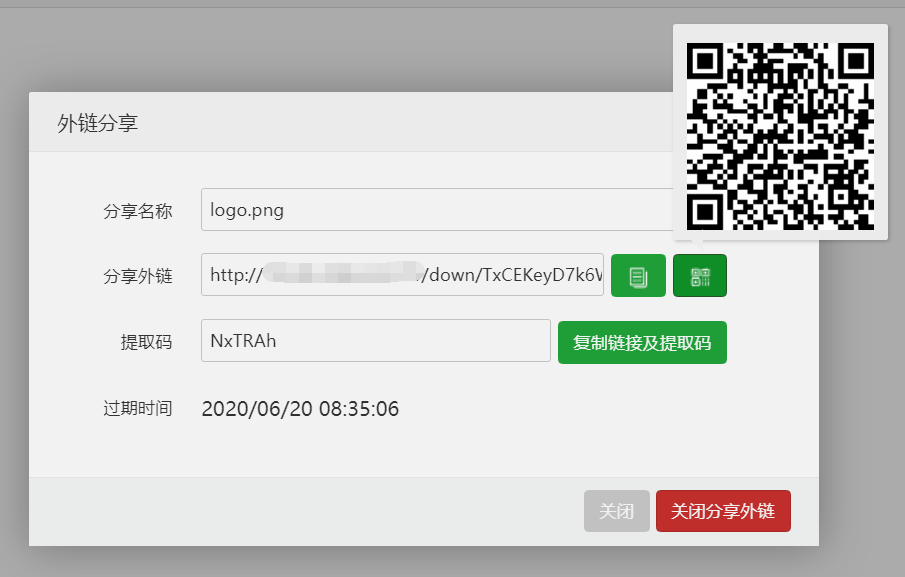Click the 提取码 label
Viewport: 905px width, 577px height.
[147, 342]
